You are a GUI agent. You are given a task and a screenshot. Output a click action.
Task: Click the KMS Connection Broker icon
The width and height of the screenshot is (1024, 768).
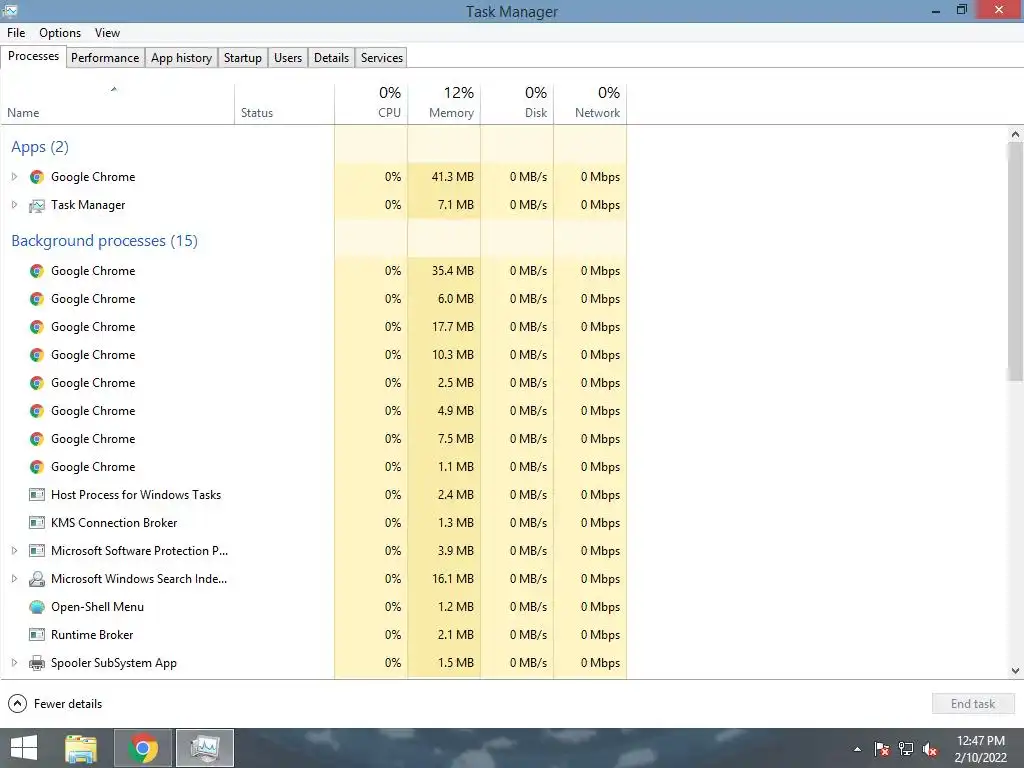click(37, 523)
